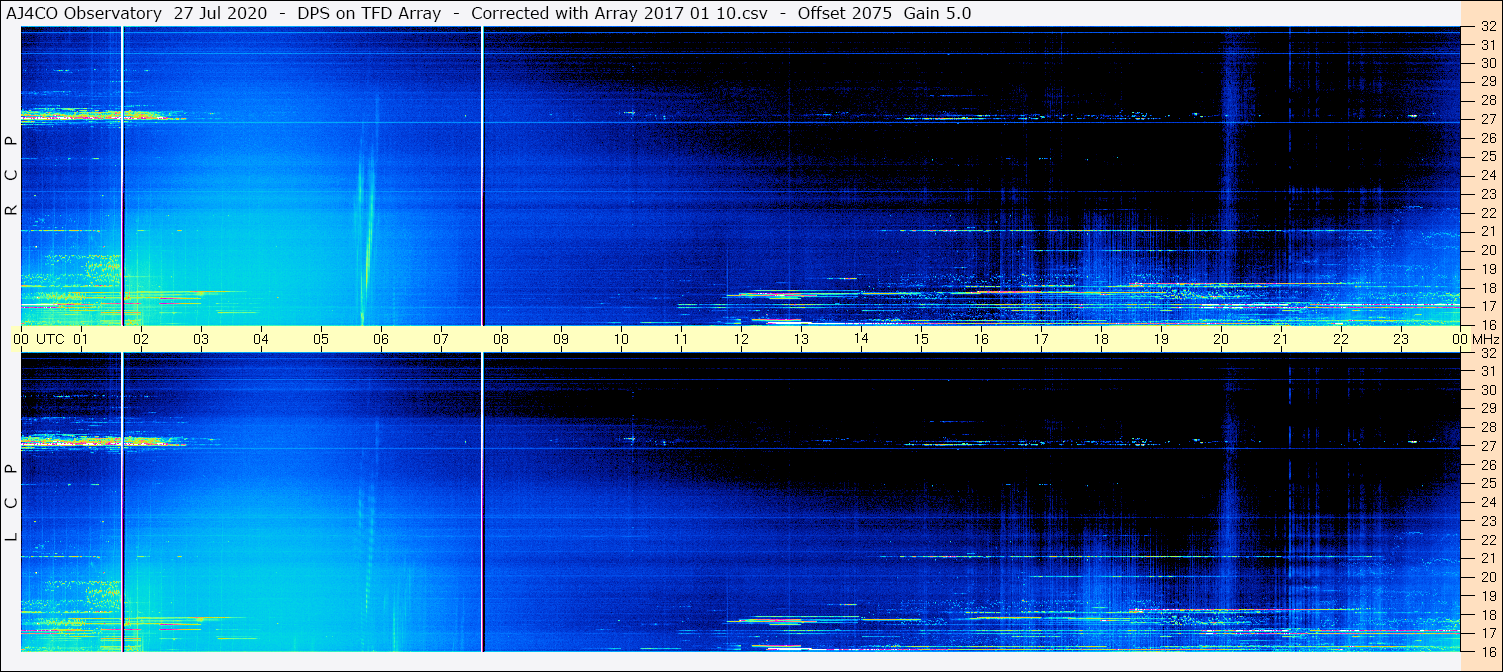Screen dimensions: 1503x672
Task: Click "32" MHz label in RCP panel scale
Action: click(1488, 27)
